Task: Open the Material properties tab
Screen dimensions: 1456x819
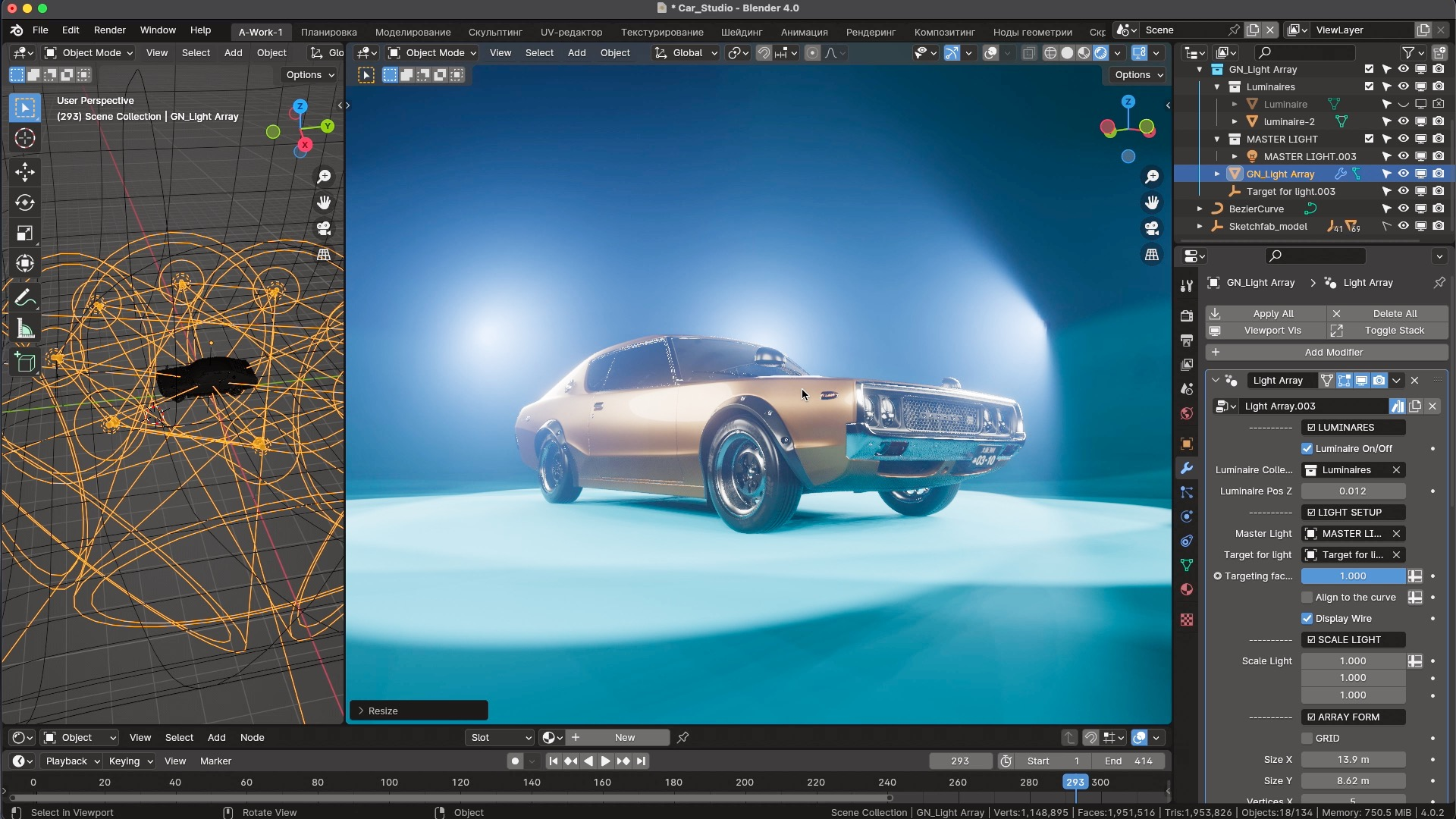Action: click(1187, 589)
